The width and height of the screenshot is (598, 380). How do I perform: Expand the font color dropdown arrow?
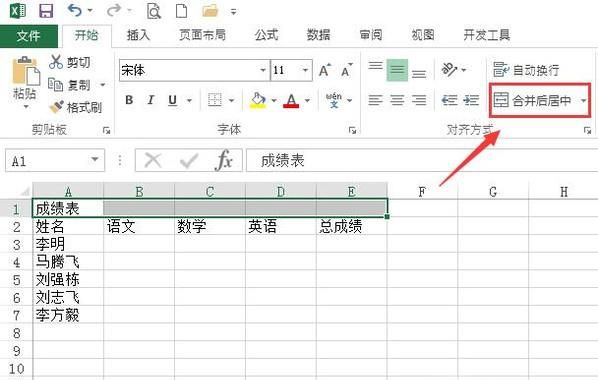[x=307, y=100]
